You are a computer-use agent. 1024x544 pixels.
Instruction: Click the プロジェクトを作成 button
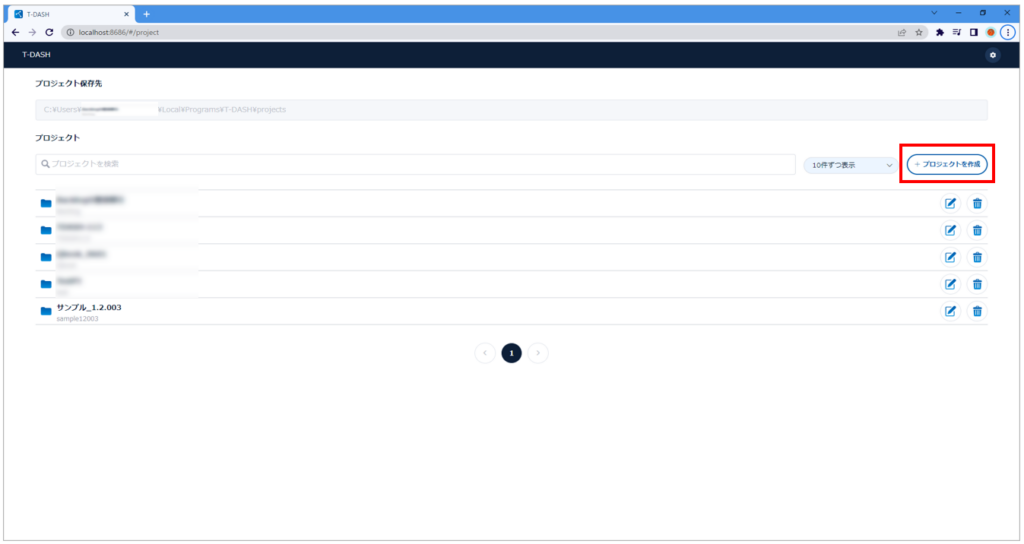point(947,164)
